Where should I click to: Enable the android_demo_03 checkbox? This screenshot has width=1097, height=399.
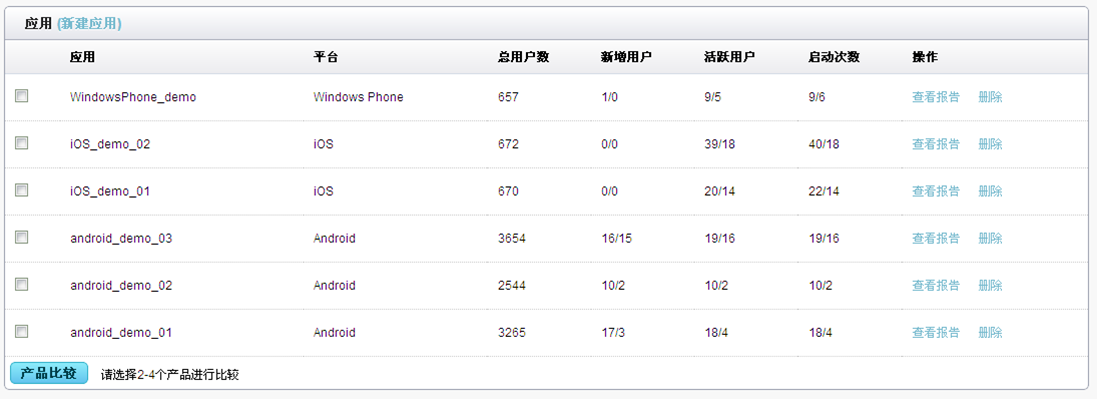(22, 237)
